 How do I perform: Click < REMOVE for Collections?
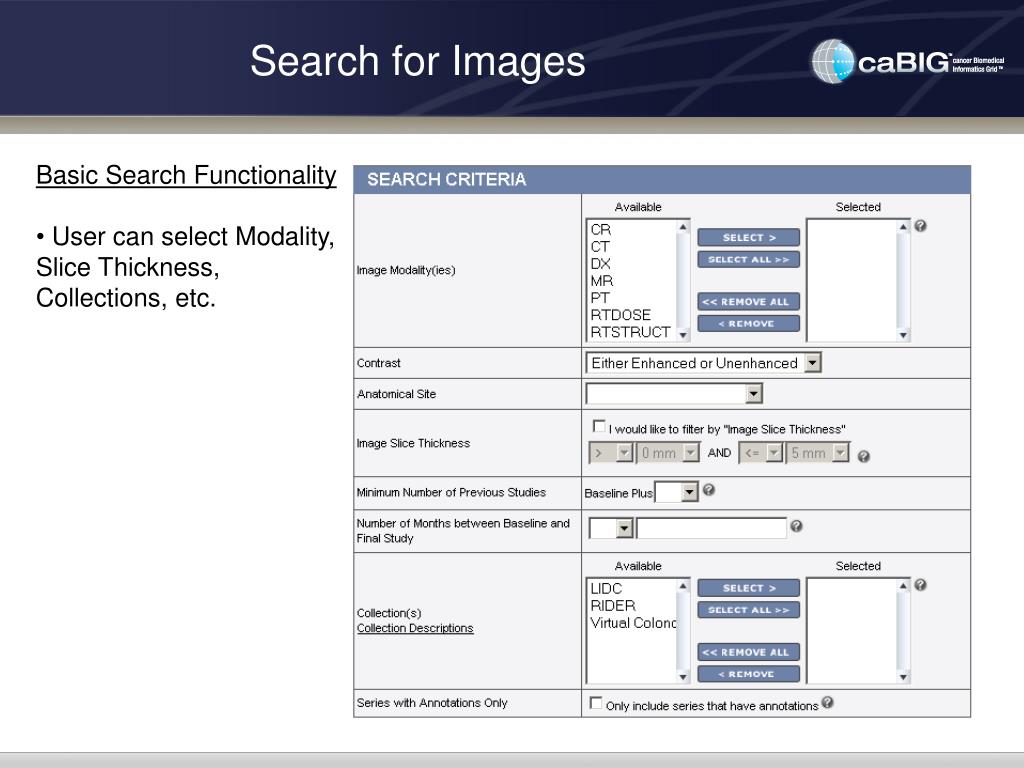point(748,674)
